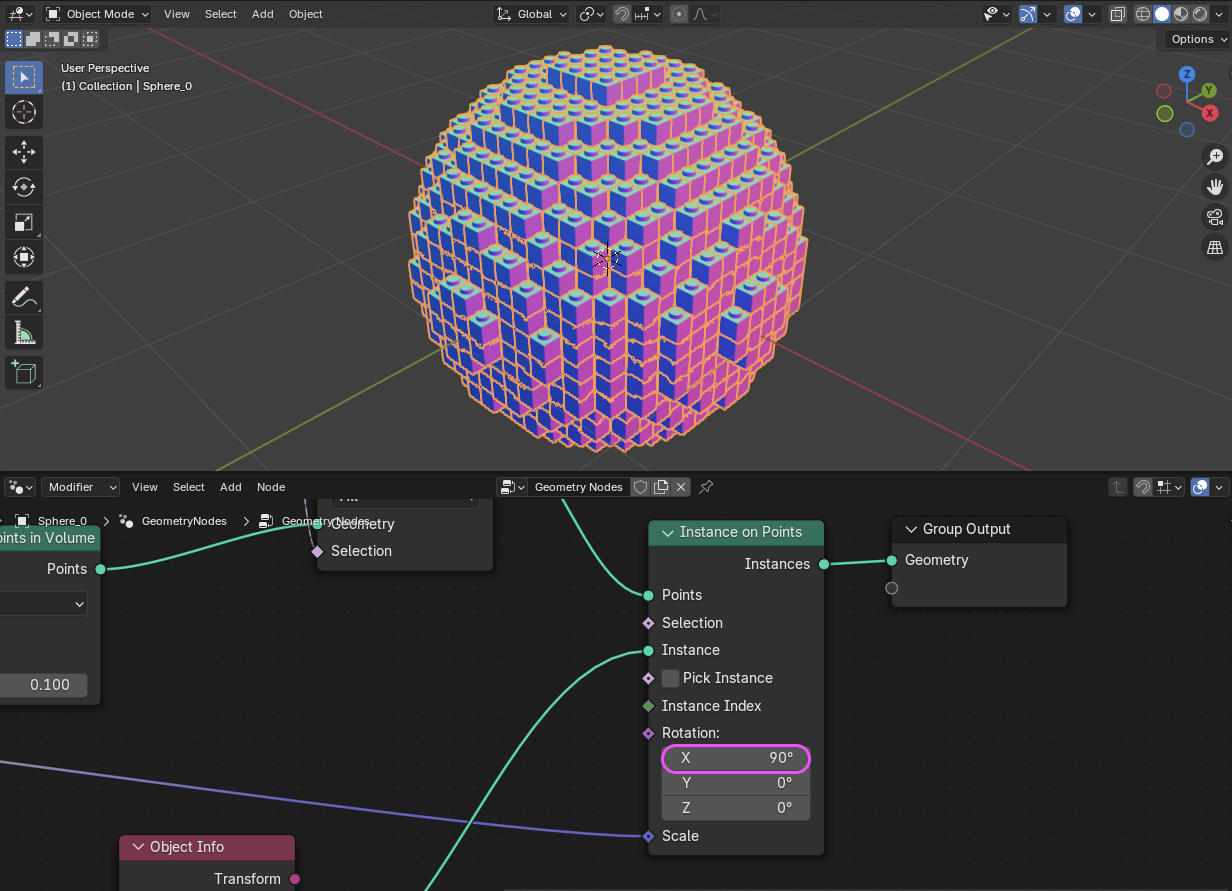Toggle viewport gizmos display
The width and height of the screenshot is (1232, 891).
(1028, 14)
